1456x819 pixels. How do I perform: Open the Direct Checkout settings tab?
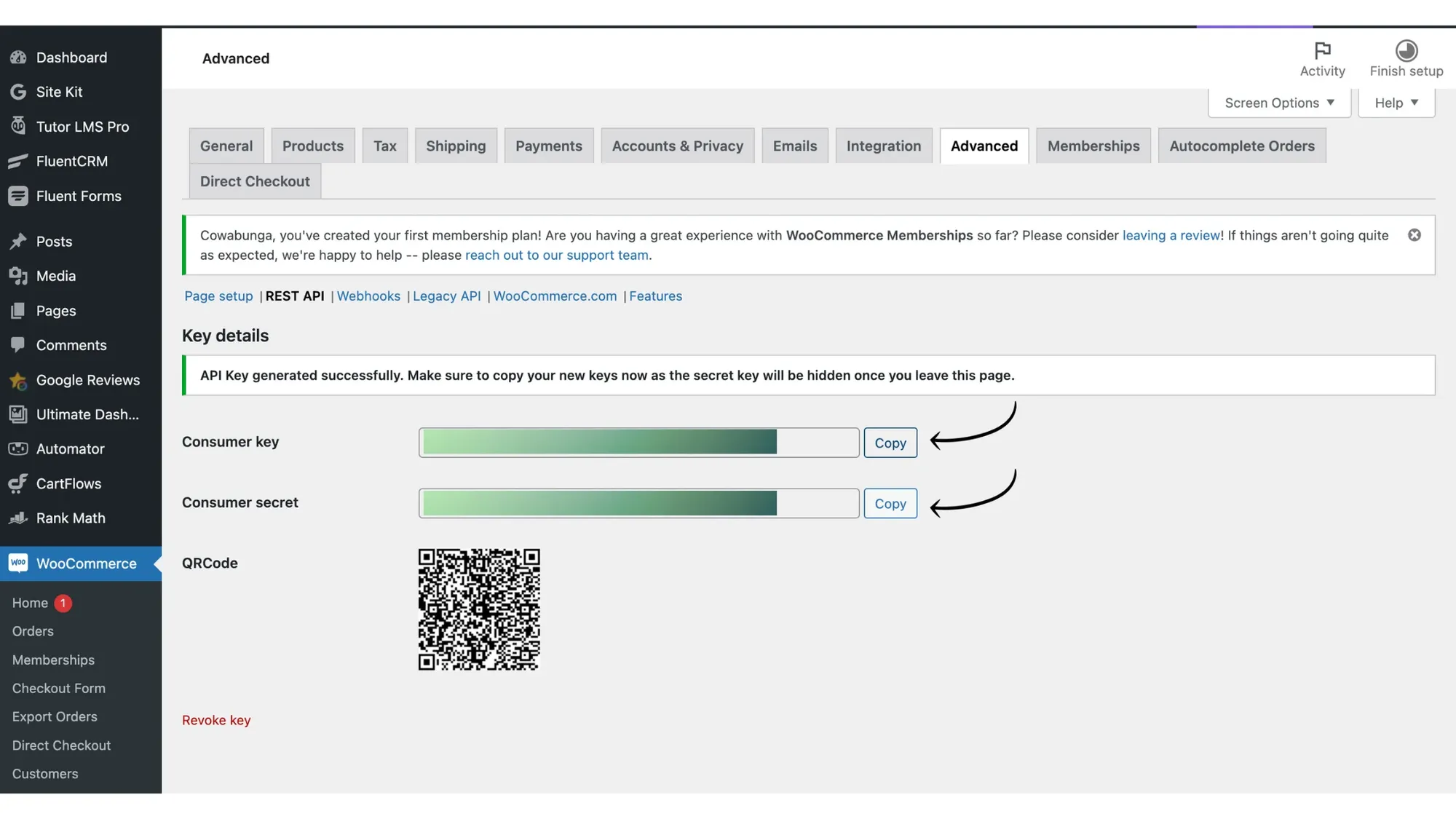tap(255, 181)
